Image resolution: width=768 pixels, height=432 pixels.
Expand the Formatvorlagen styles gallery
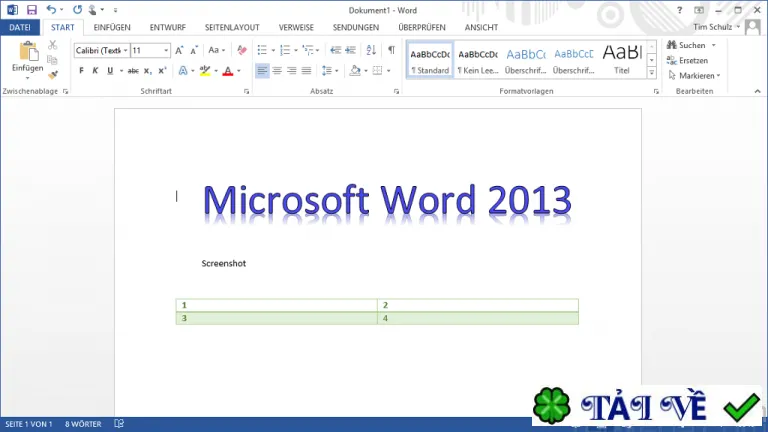pos(651,72)
